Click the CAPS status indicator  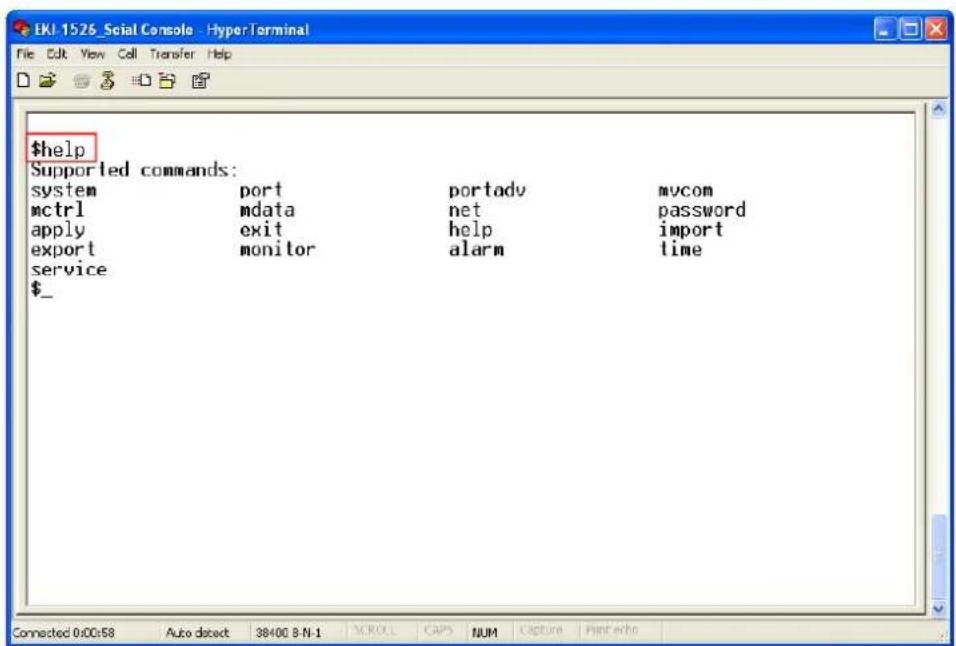(x=438, y=630)
